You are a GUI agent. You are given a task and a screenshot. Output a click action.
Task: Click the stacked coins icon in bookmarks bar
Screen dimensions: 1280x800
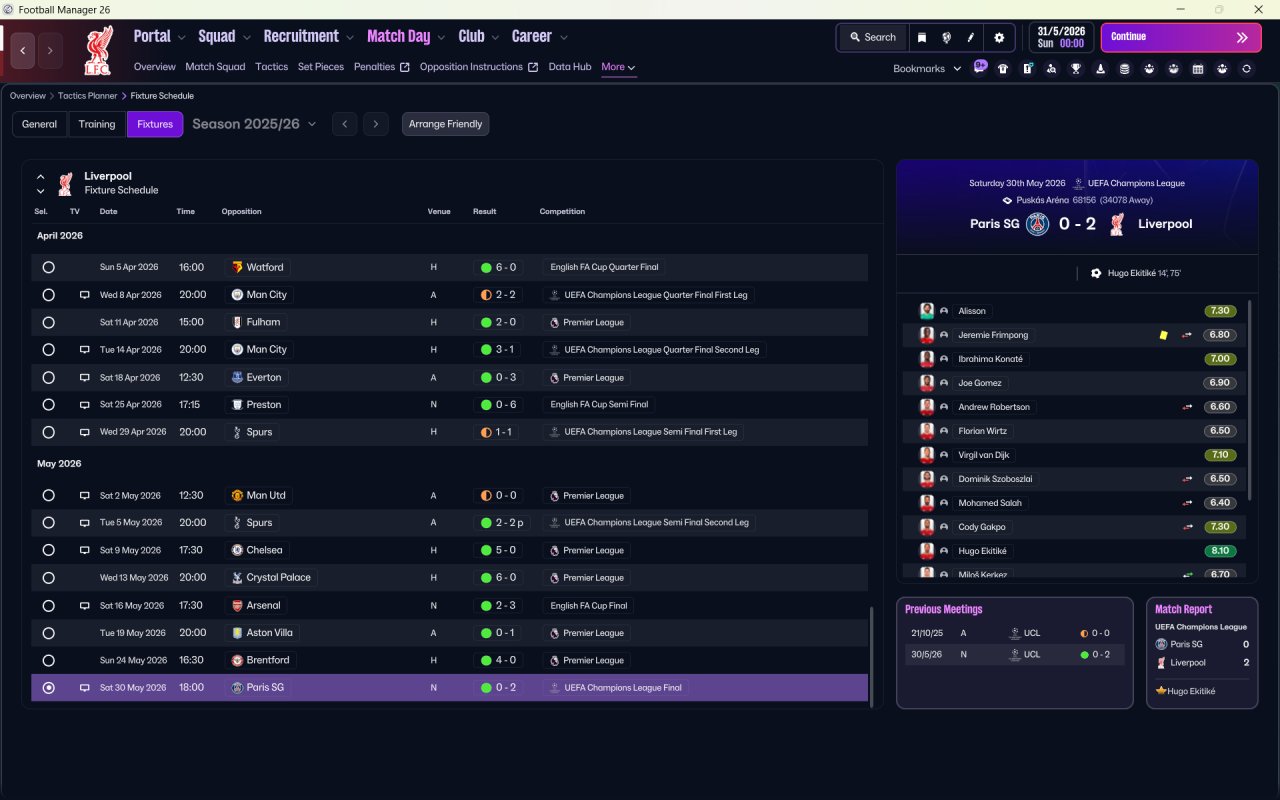tap(1124, 69)
